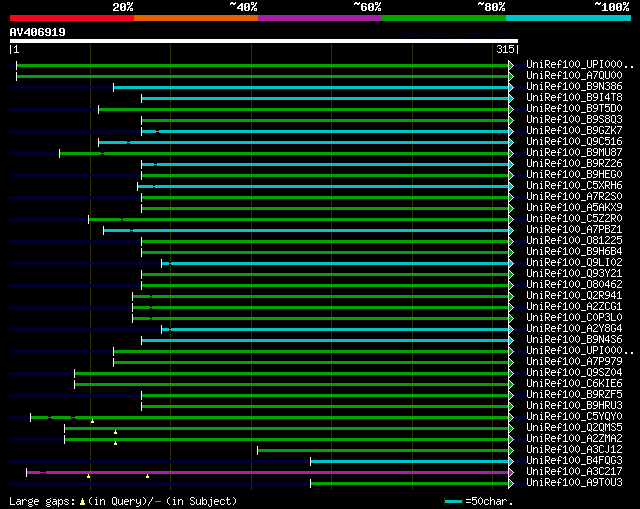Open the UniRef100_Q2QMS5 label

point(574,428)
